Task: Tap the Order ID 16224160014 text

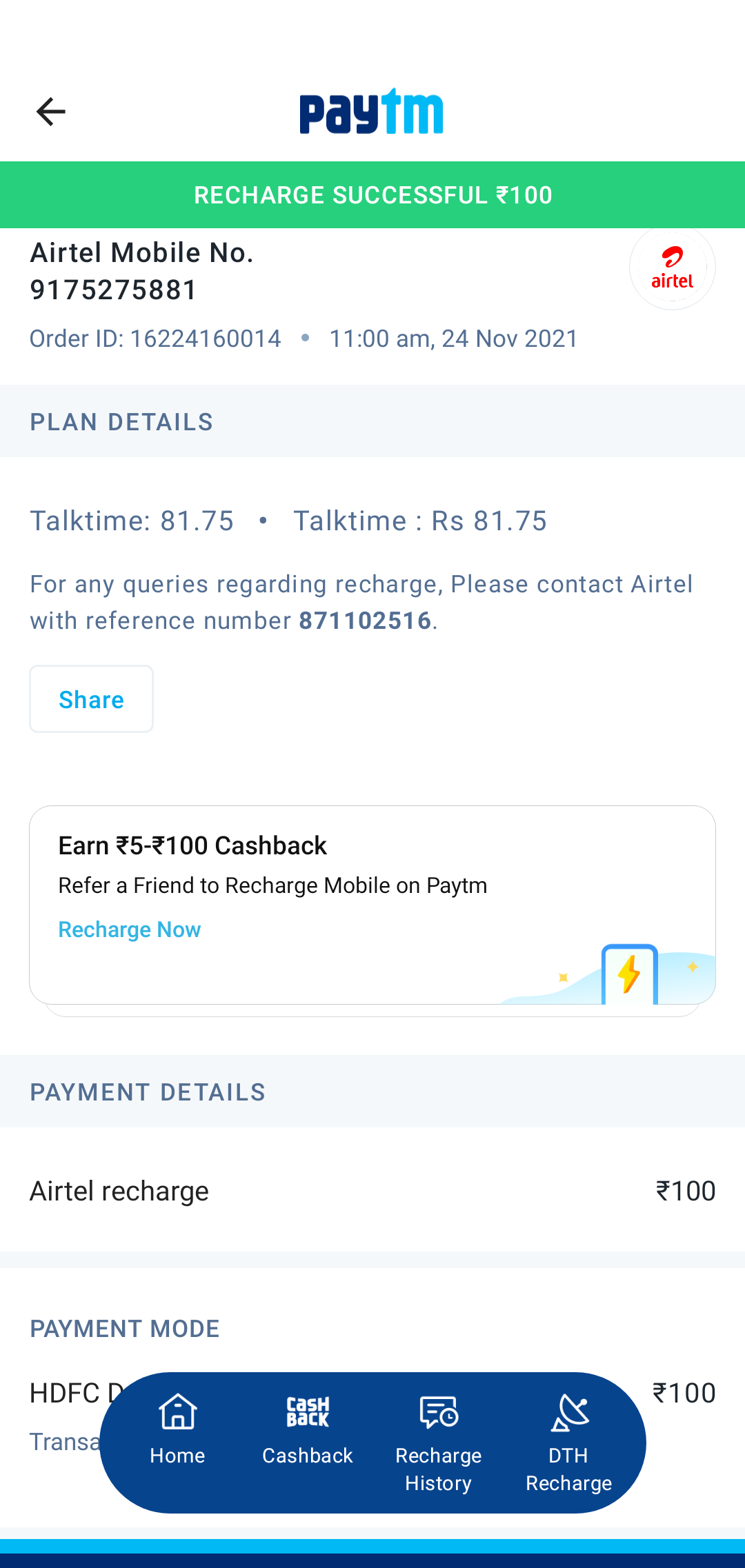Action: [155, 339]
